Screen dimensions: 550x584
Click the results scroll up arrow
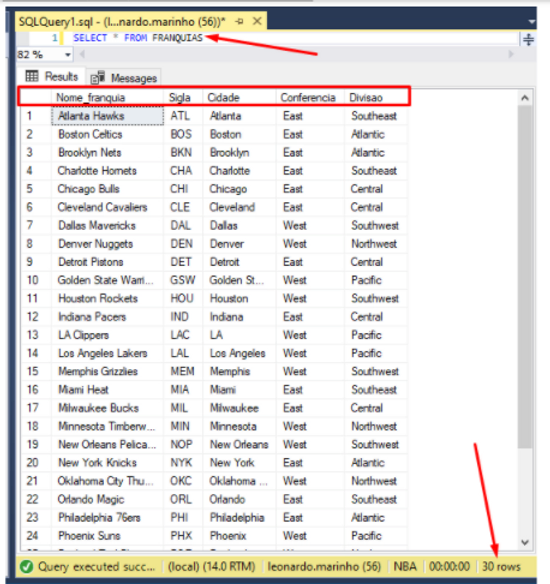coord(525,98)
